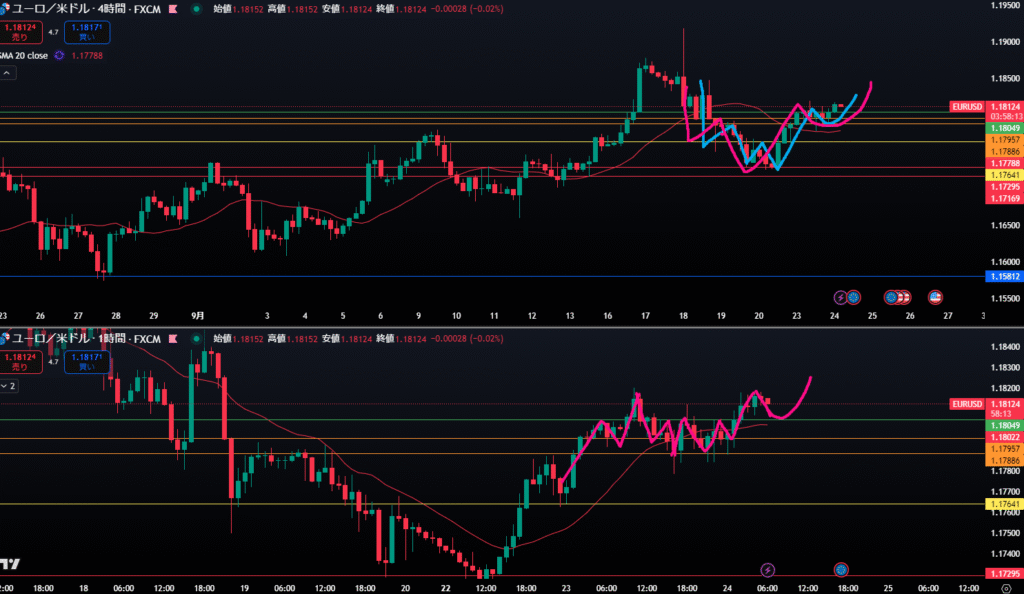Click the SMA 20 indicator's purple icon
The width and height of the screenshot is (1024, 594).
pyautogui.click(x=60, y=56)
